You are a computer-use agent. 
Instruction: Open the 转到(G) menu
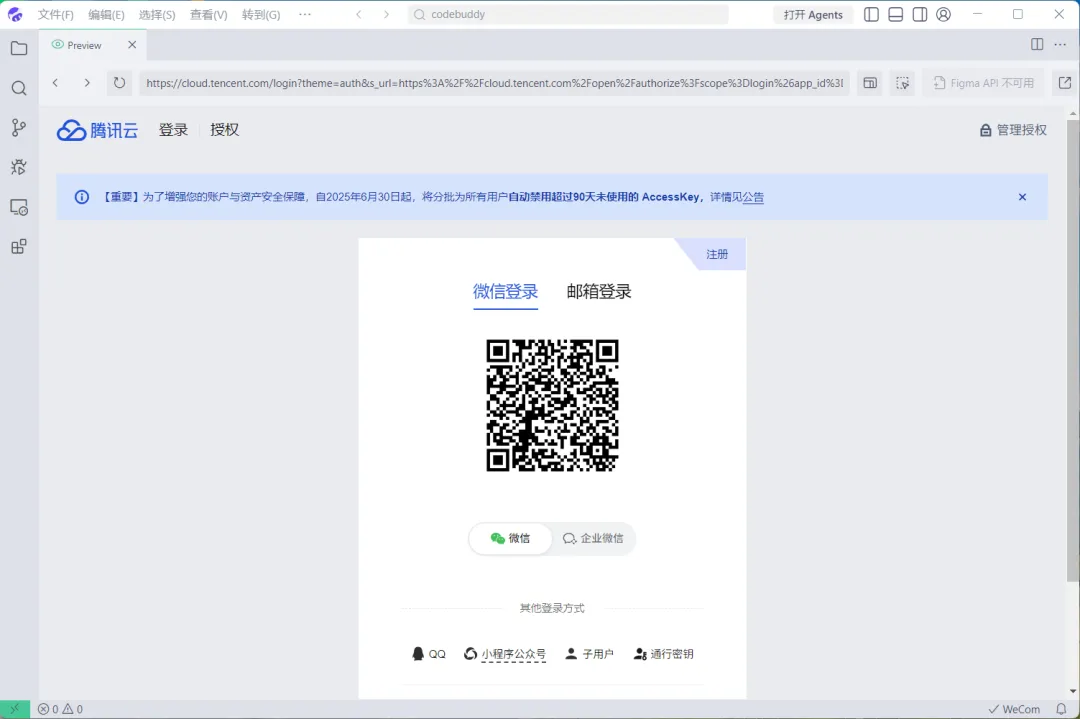[261, 14]
